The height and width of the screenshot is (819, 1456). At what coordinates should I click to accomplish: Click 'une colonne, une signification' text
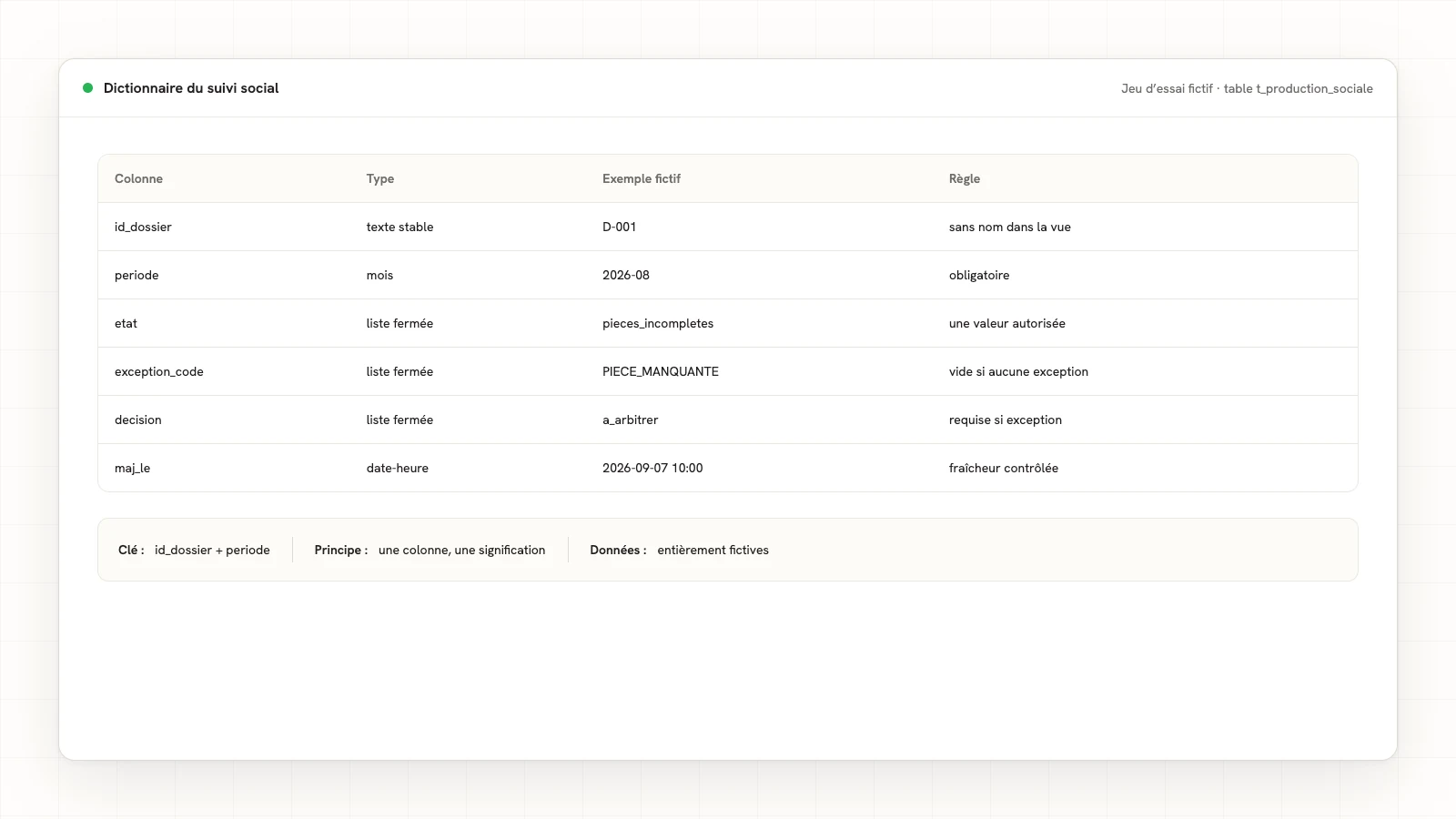point(462,550)
